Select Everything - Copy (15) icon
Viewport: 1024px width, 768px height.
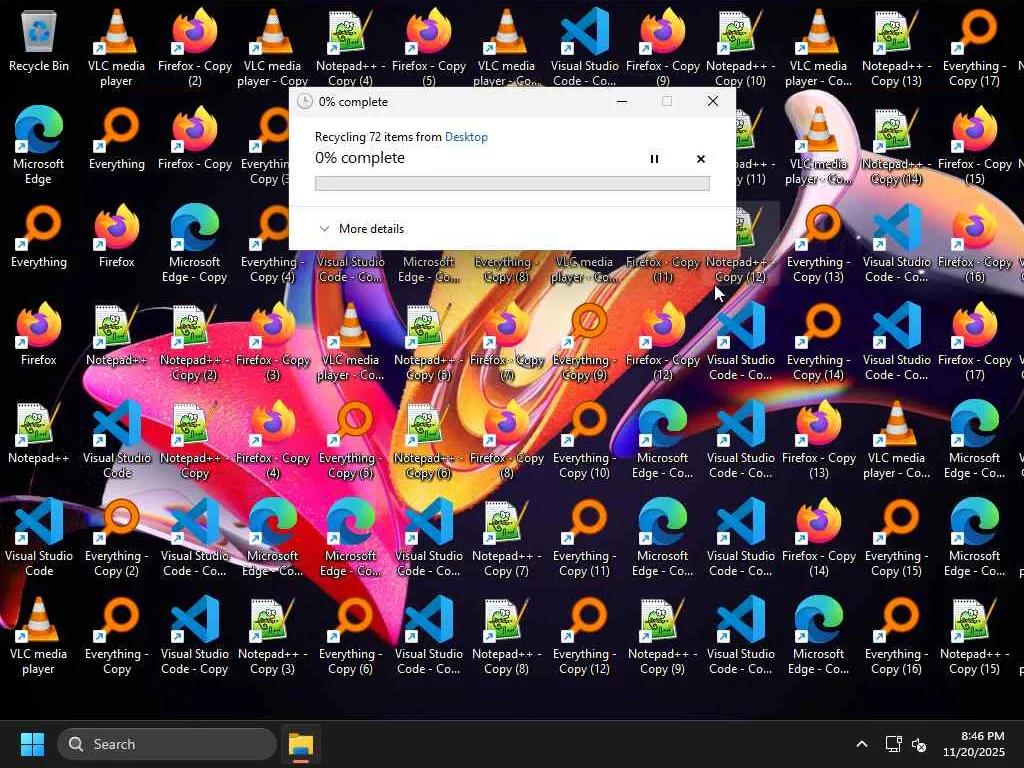click(897, 539)
